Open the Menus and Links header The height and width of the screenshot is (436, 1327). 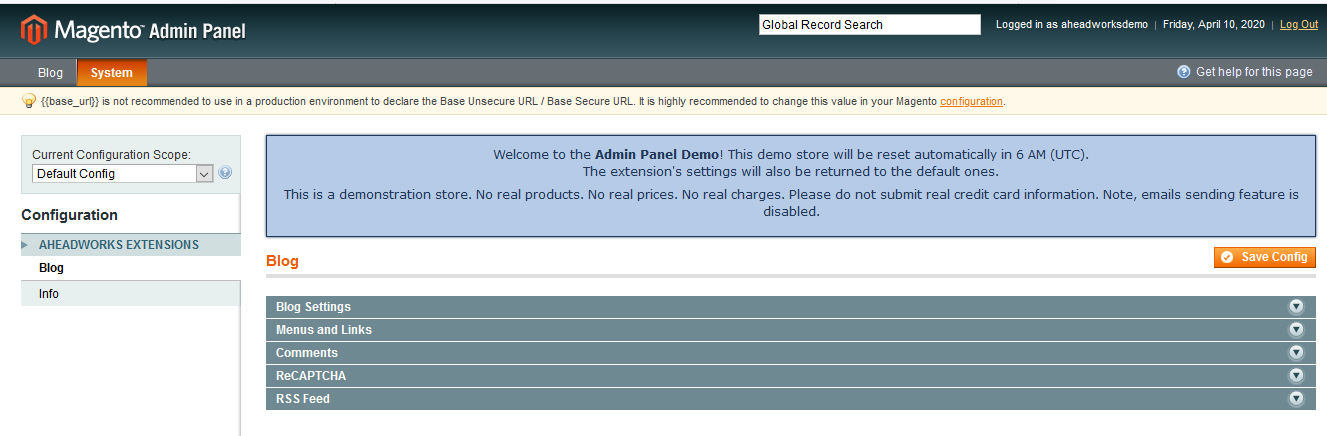[791, 330]
